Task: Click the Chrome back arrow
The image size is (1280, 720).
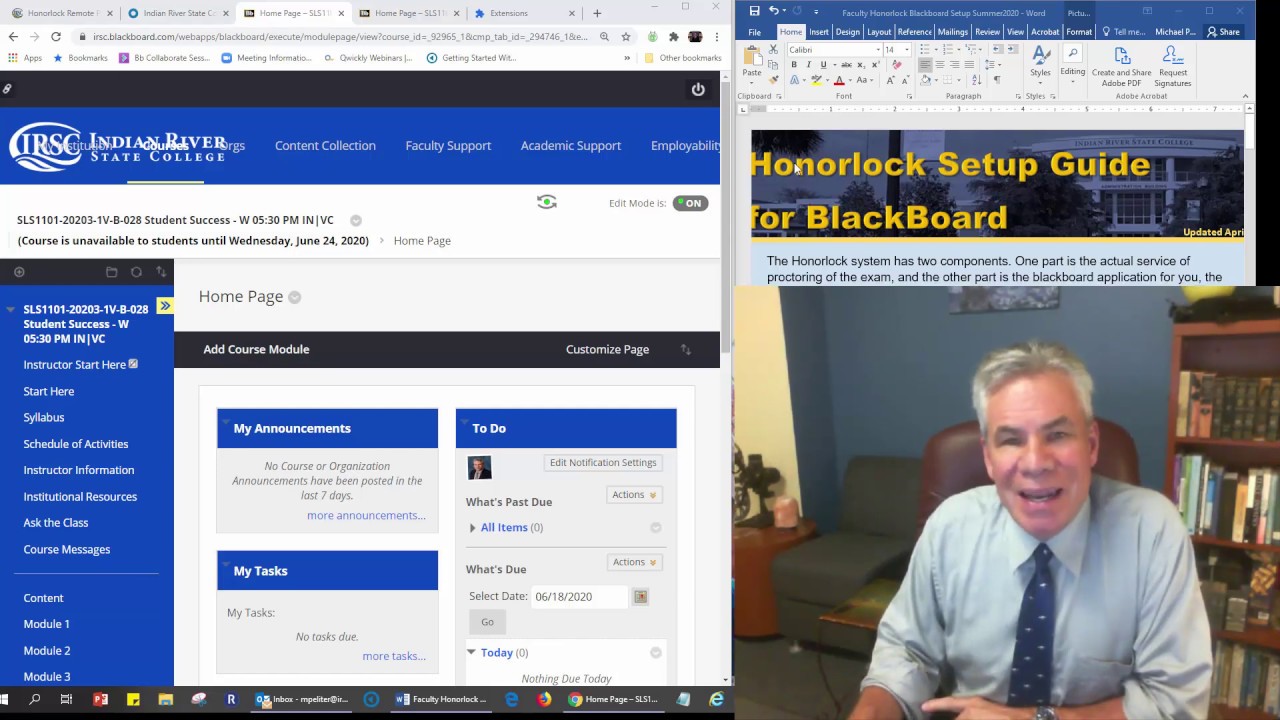Action: click(x=13, y=37)
